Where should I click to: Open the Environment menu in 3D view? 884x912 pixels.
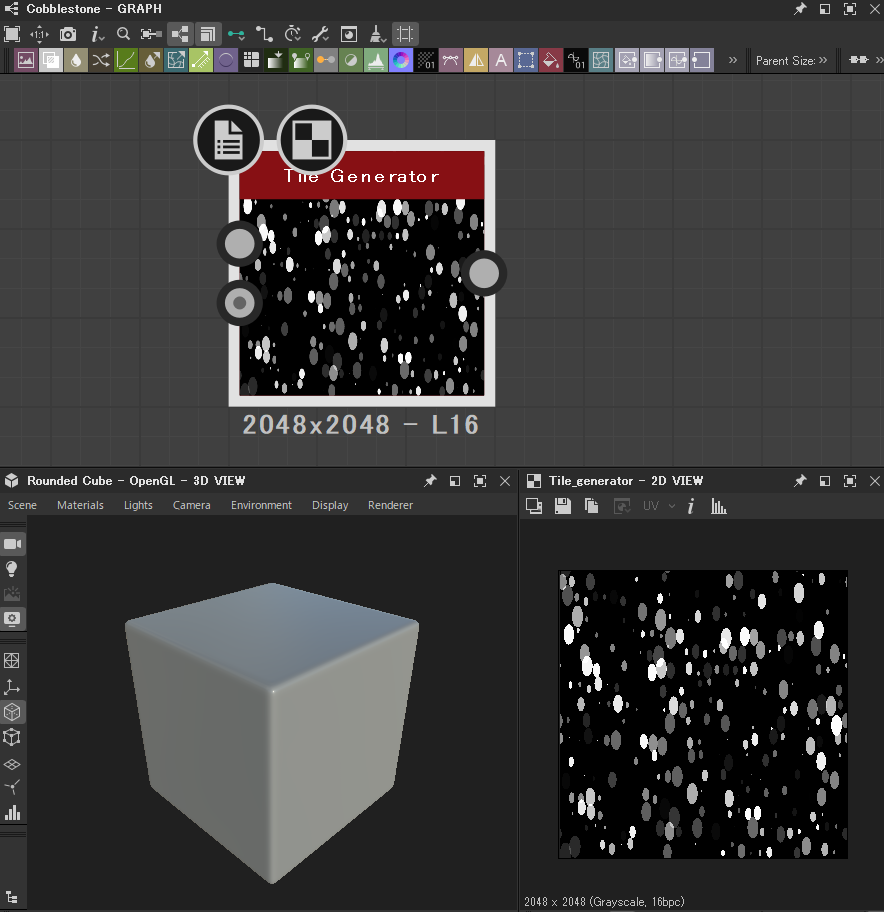(261, 505)
